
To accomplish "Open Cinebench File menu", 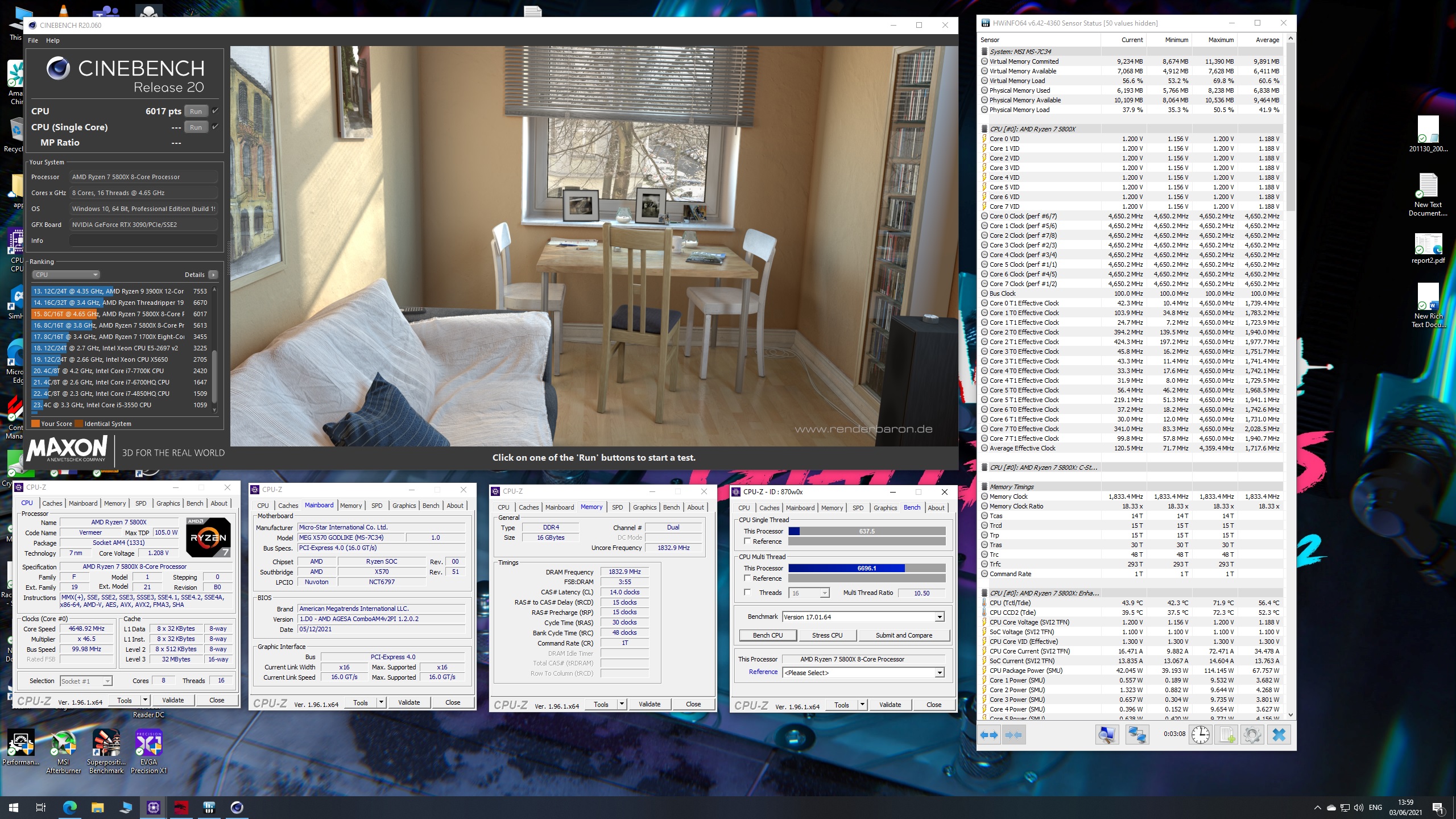I will click(x=33, y=40).
